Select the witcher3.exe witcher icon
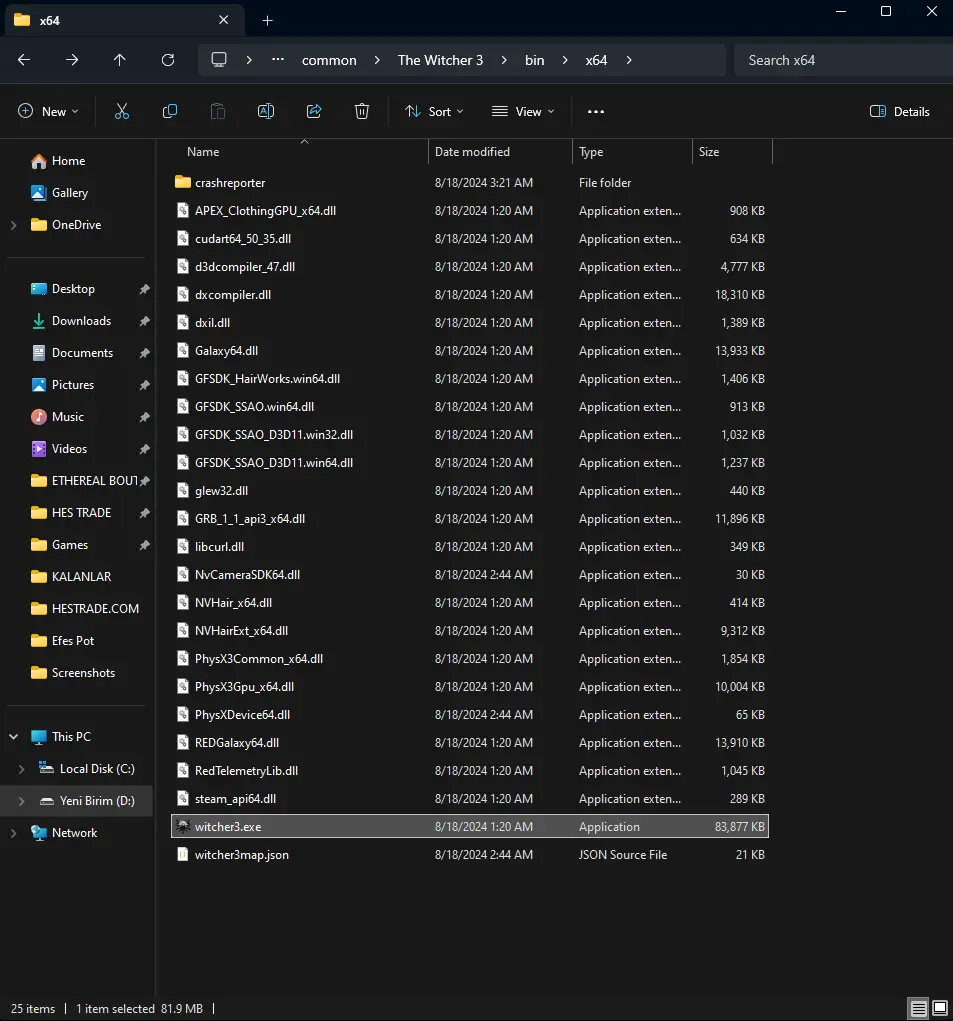The image size is (953, 1021). click(x=183, y=826)
